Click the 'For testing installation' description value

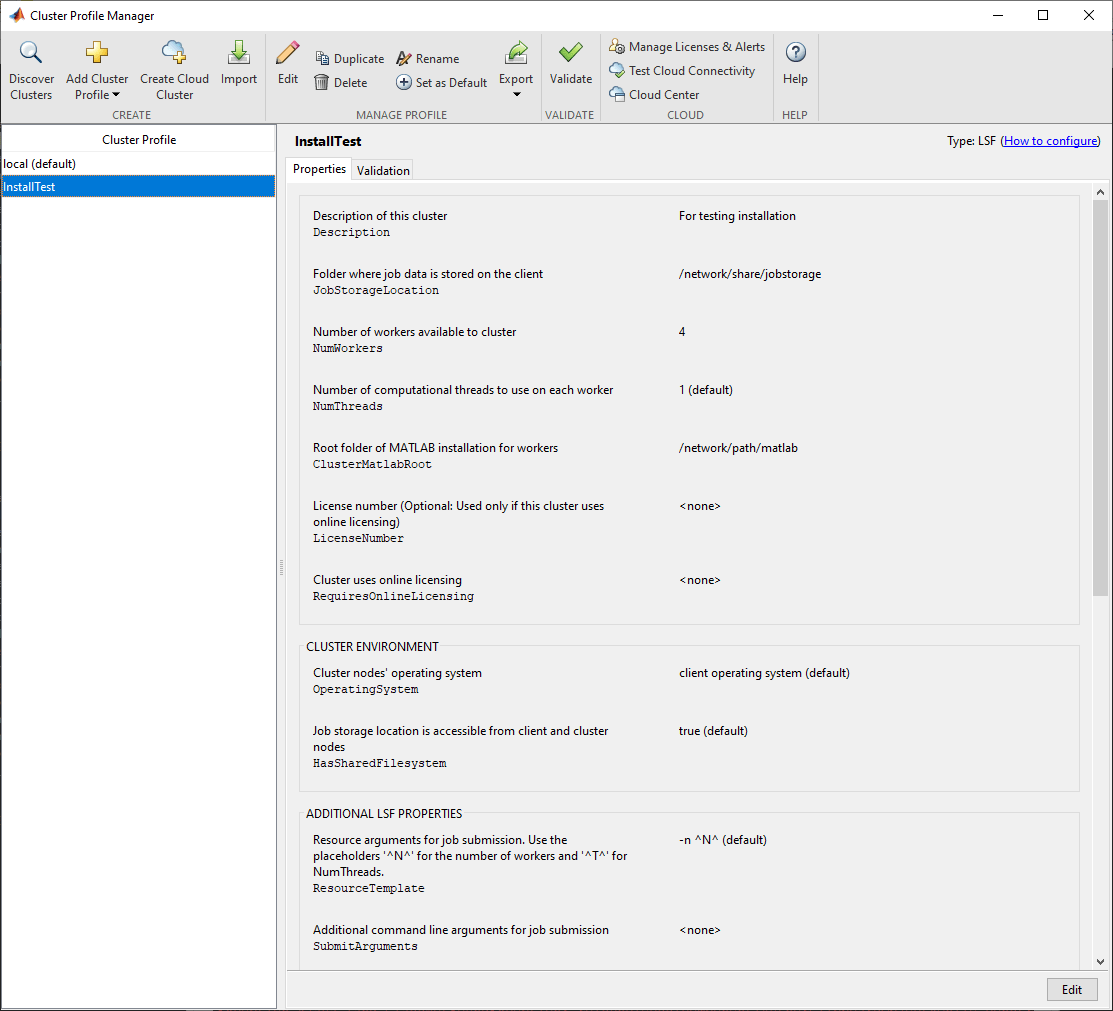(x=737, y=216)
